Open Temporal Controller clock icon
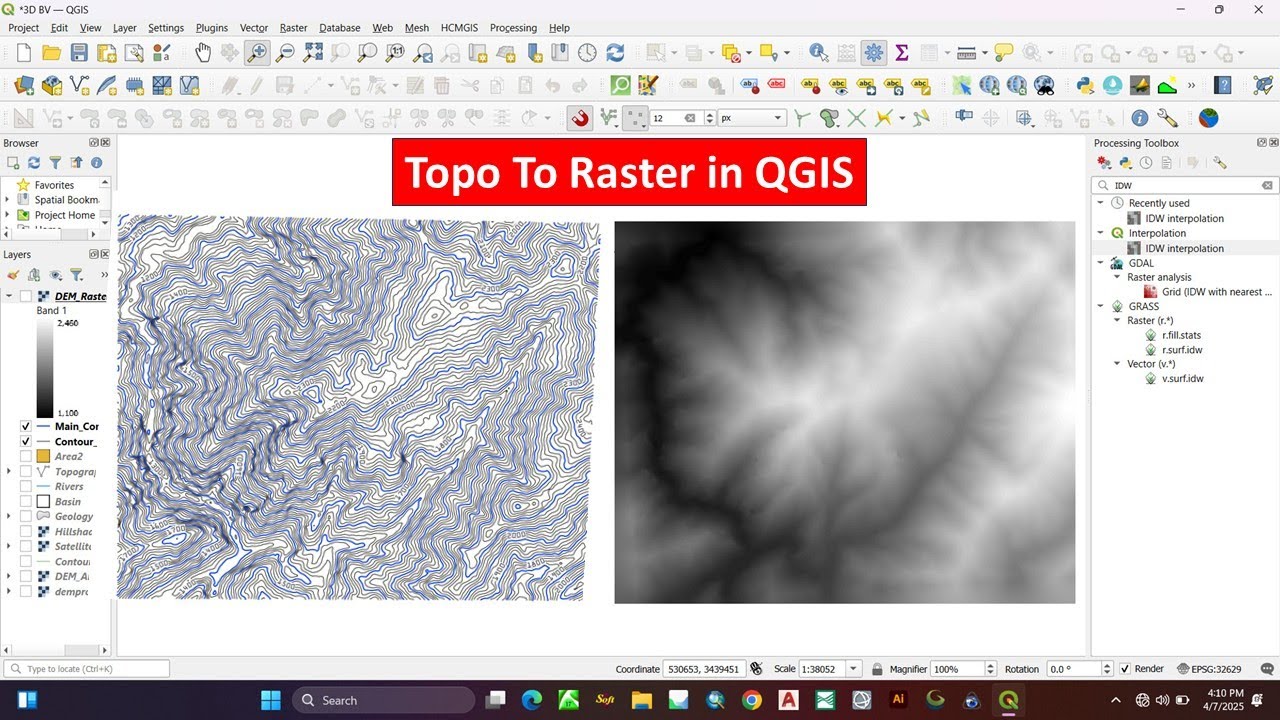Viewport: 1280px width, 720px height. (x=587, y=52)
